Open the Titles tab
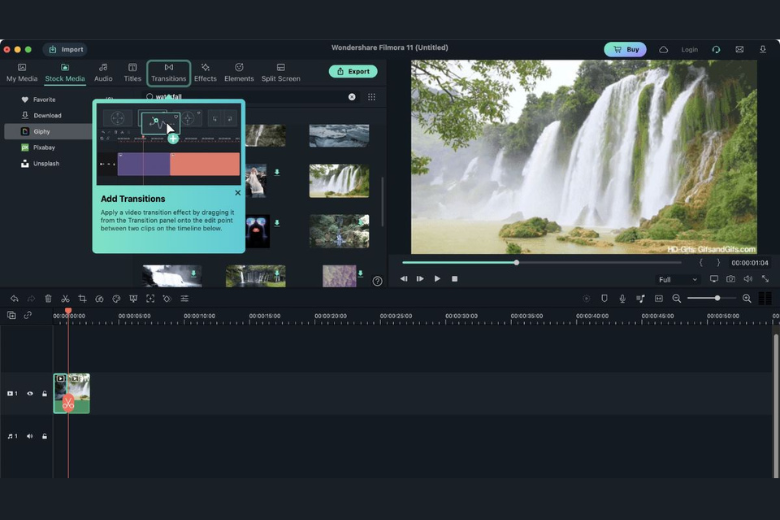Viewport: 780px width, 520px height. (132, 73)
